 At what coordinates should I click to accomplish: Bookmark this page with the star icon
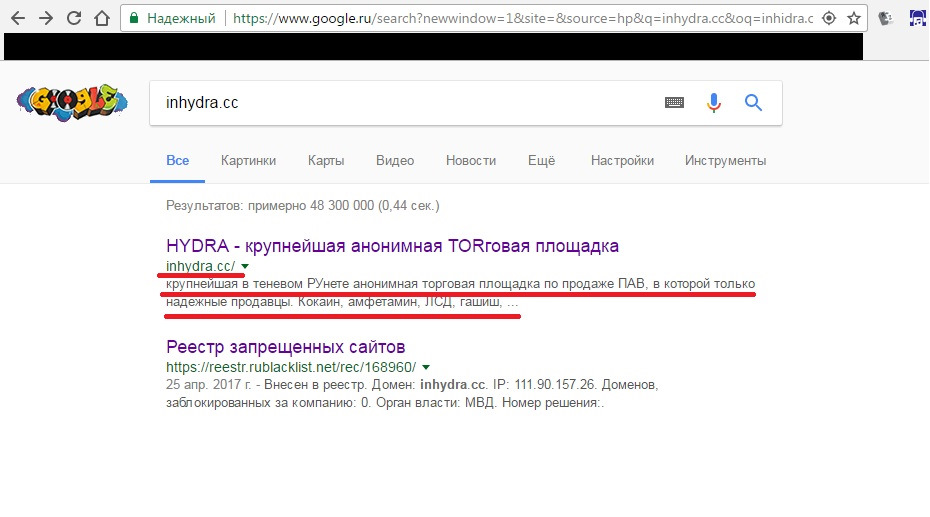point(854,18)
